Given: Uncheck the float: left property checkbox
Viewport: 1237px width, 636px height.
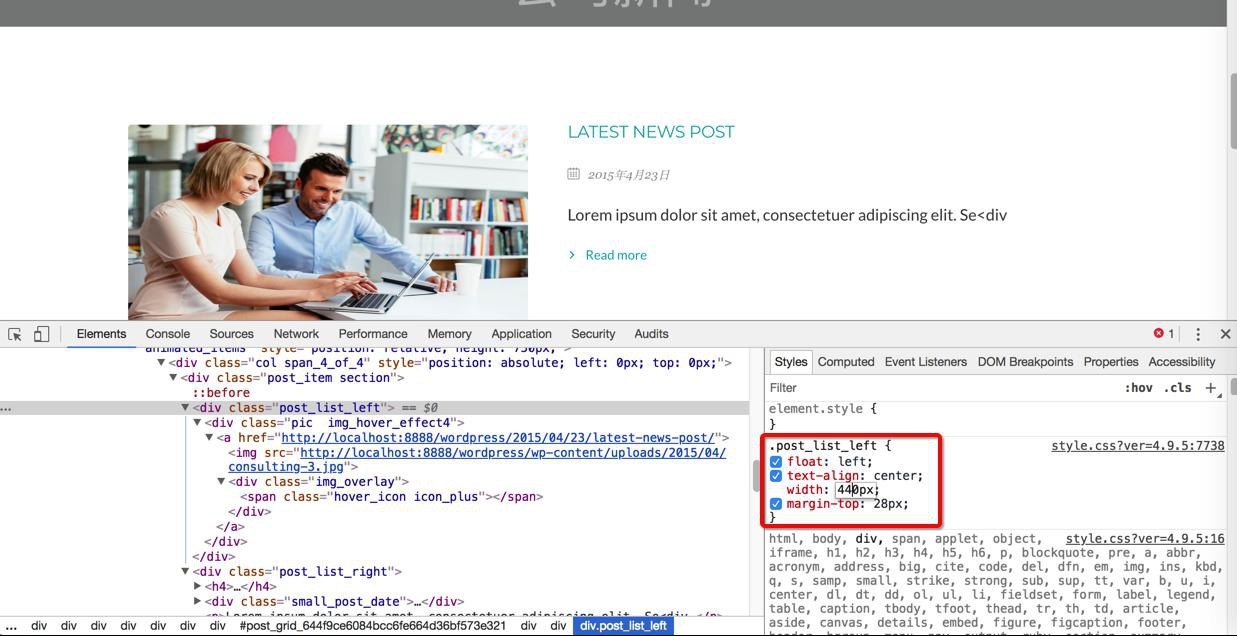Looking at the screenshot, I should 776,462.
